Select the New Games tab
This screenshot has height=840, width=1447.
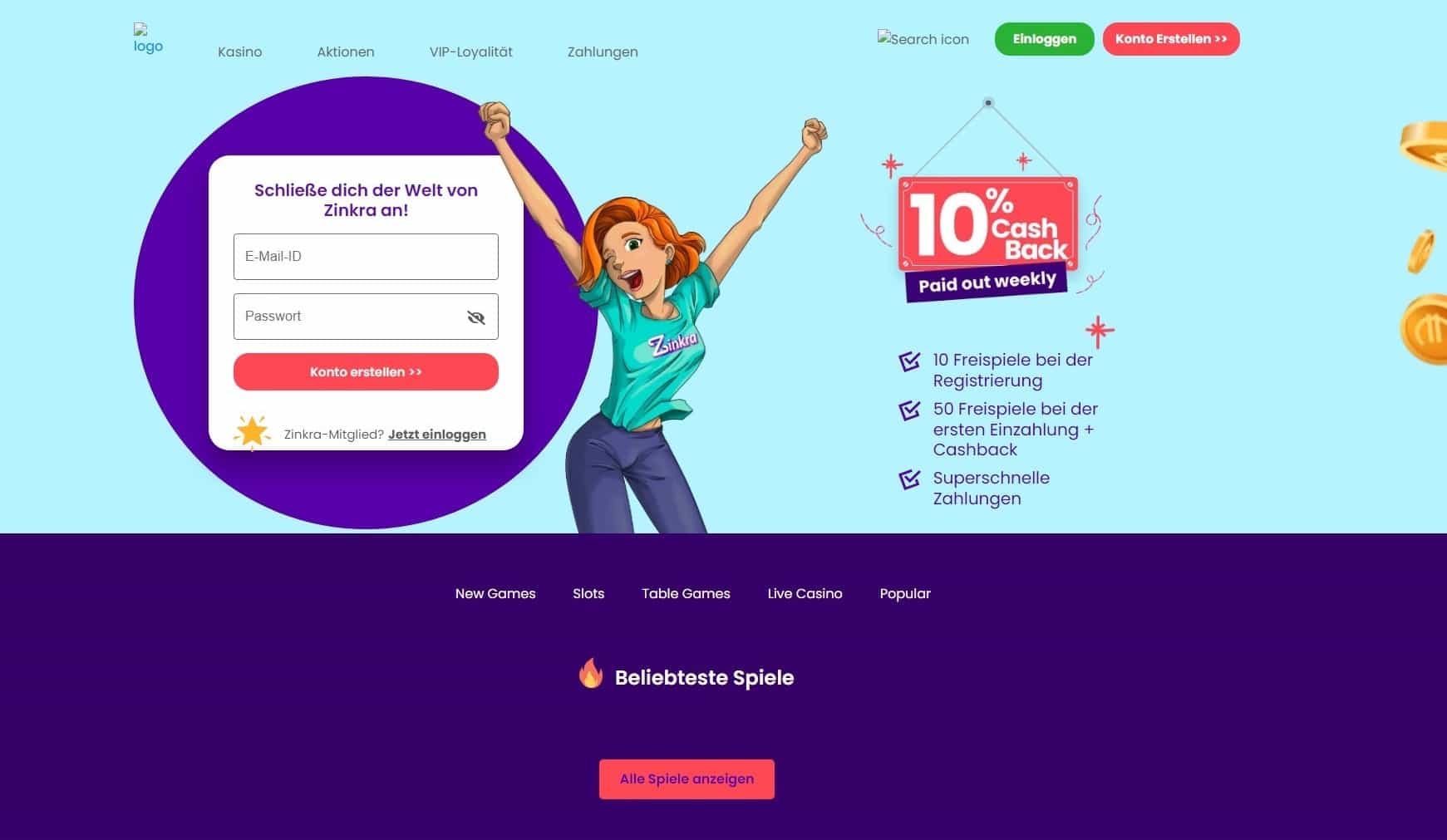click(x=495, y=593)
